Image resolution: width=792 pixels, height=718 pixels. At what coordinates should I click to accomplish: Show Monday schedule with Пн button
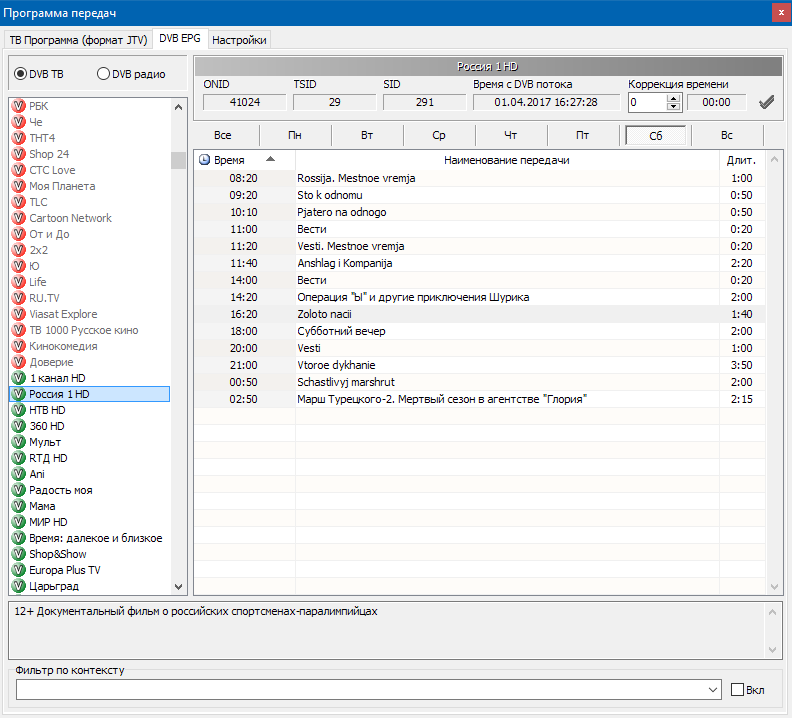(x=295, y=135)
